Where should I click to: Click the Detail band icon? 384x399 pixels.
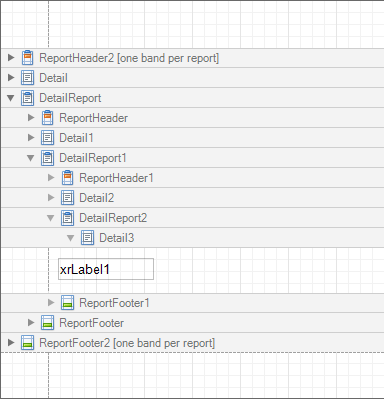(x=27, y=78)
